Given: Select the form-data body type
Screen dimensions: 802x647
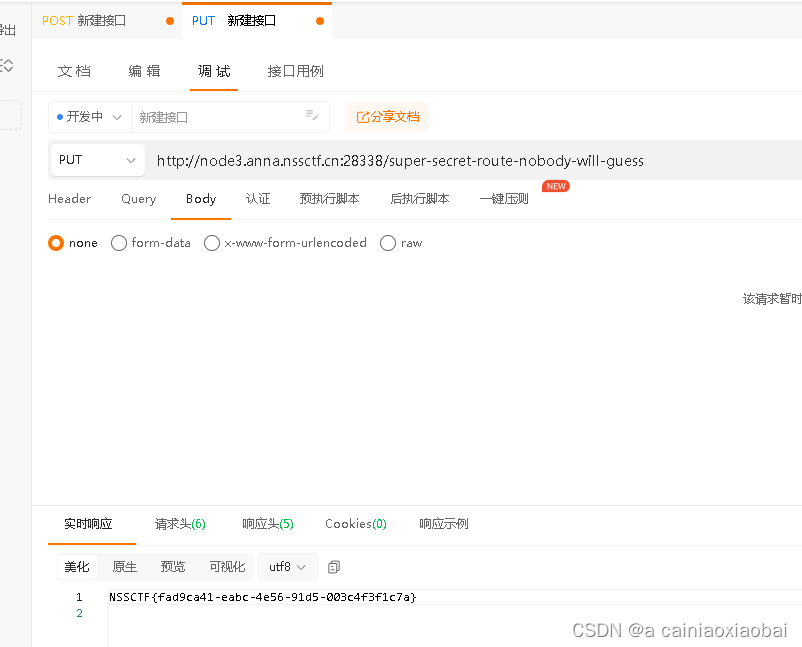Looking at the screenshot, I should click(119, 243).
